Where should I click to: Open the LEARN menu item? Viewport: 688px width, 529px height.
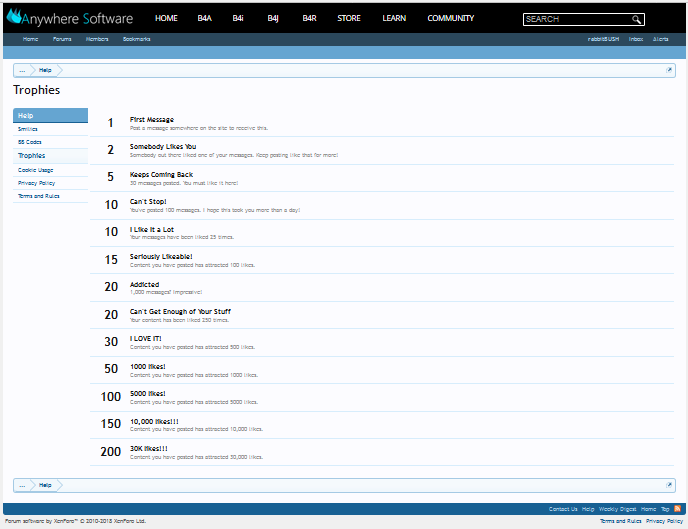[394, 18]
